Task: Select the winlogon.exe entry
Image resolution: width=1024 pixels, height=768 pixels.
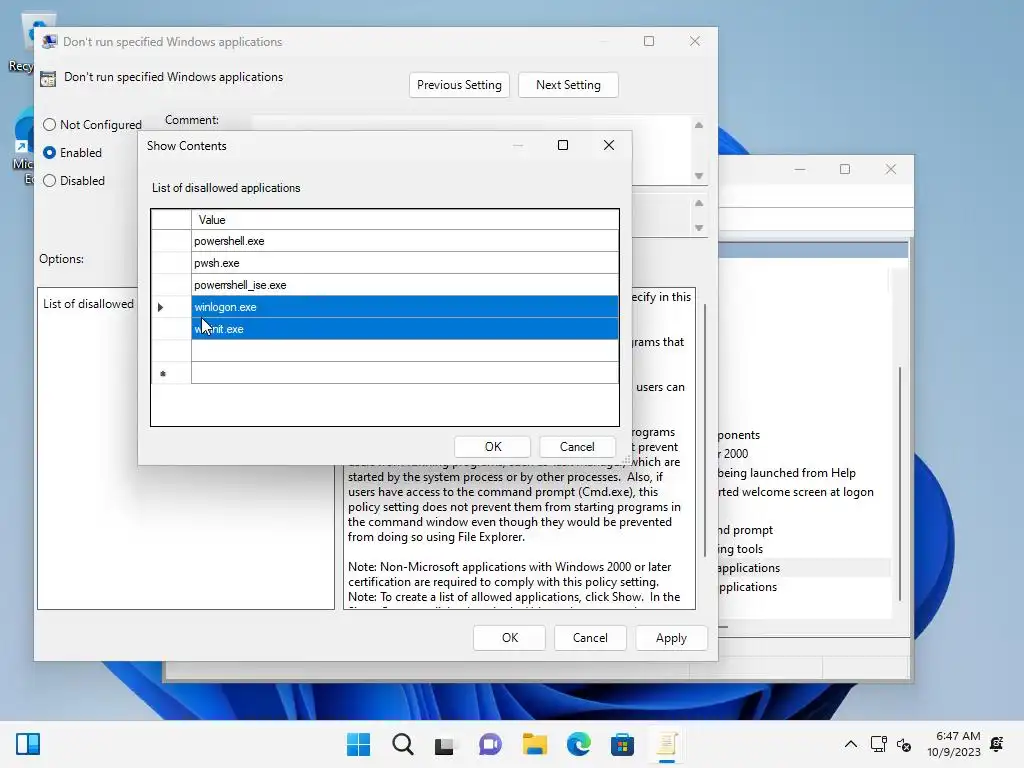Action: point(405,307)
